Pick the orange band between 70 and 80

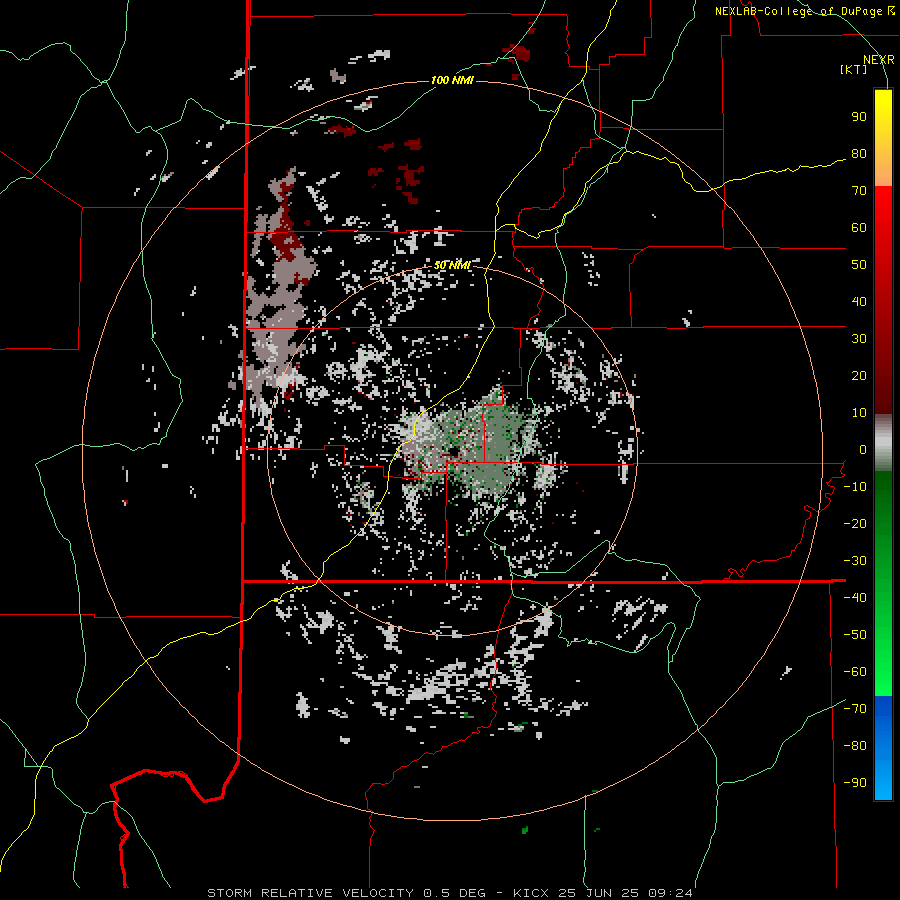883,170
